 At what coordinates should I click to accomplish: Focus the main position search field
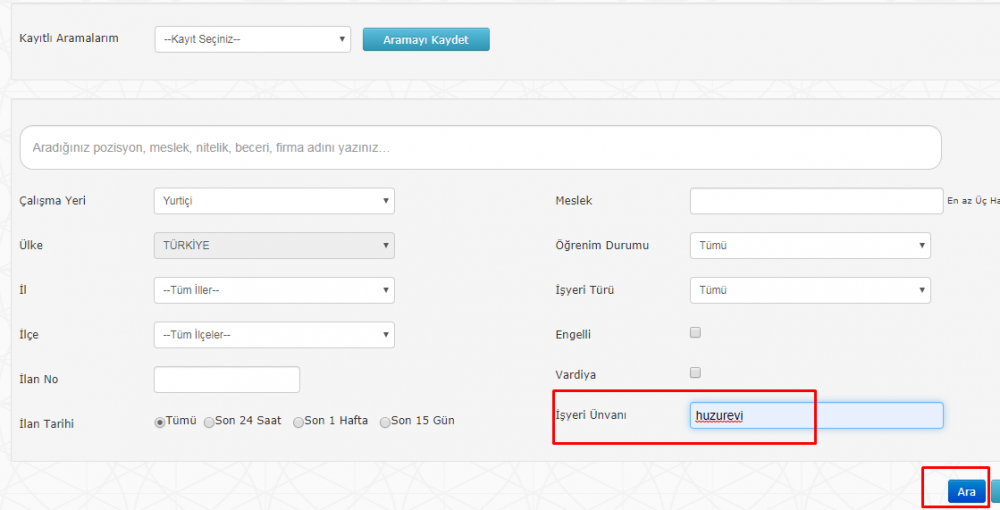[x=481, y=147]
